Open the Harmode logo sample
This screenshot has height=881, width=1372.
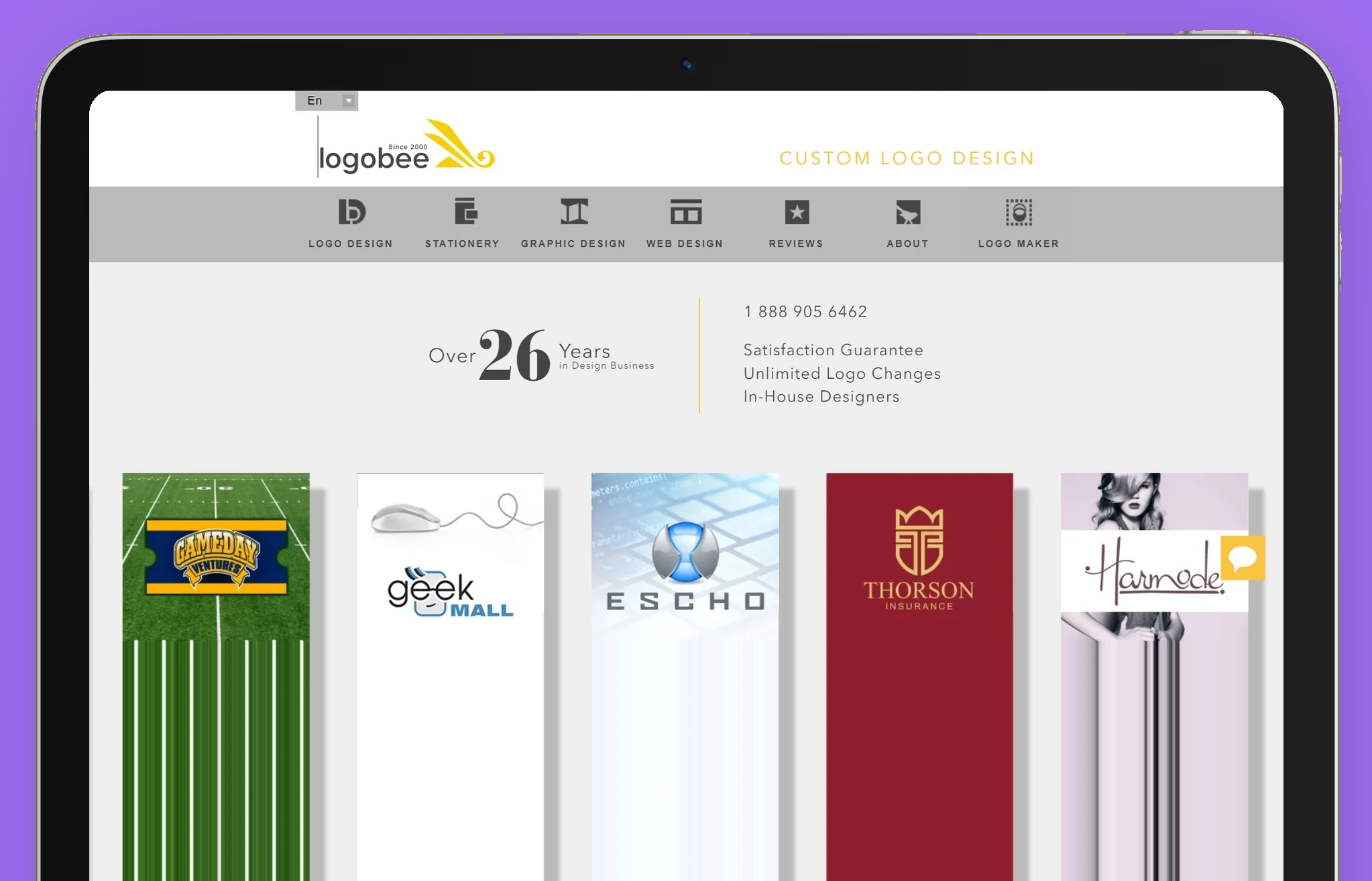[1154, 677]
